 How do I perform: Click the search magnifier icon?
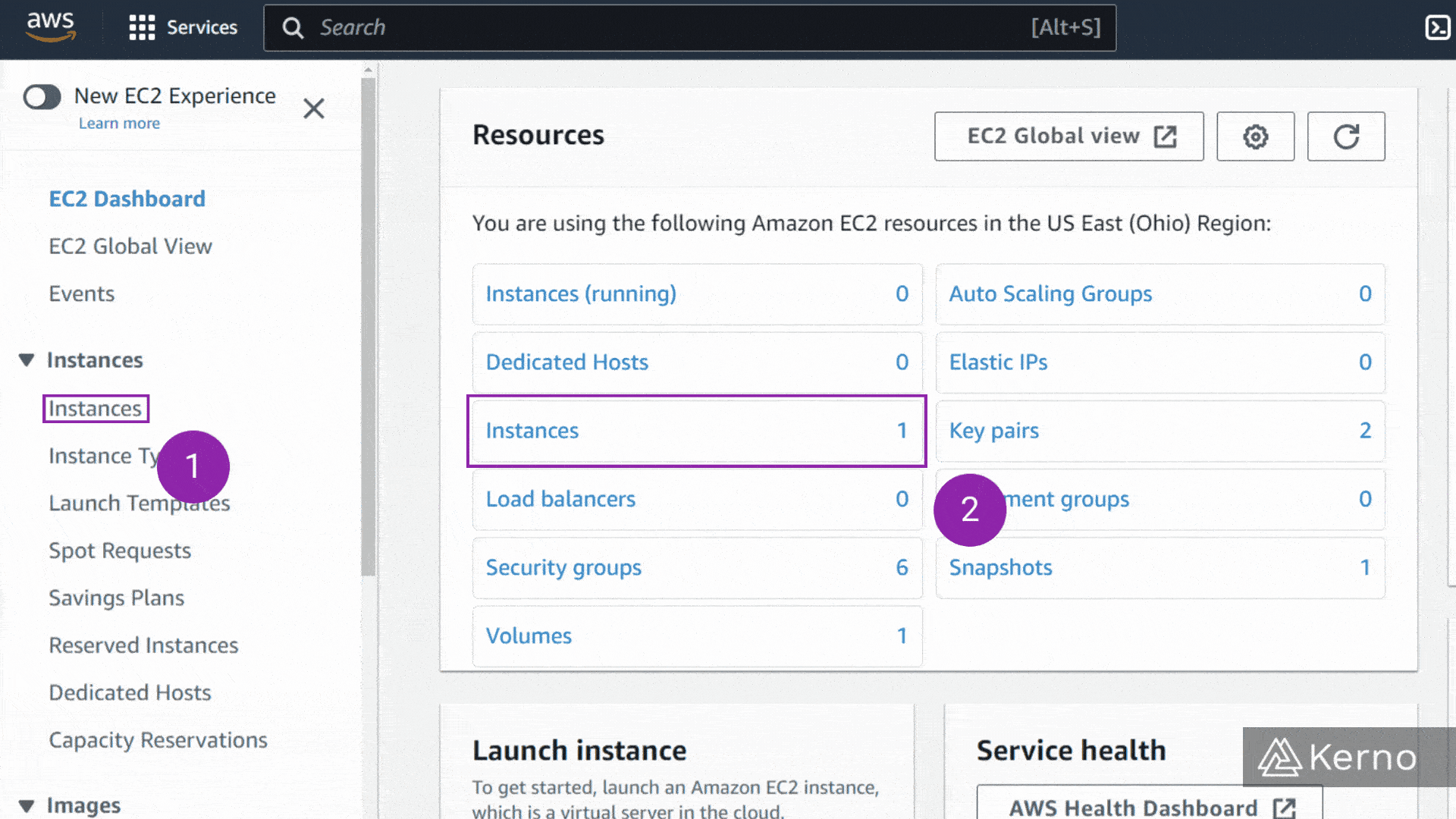tap(293, 28)
